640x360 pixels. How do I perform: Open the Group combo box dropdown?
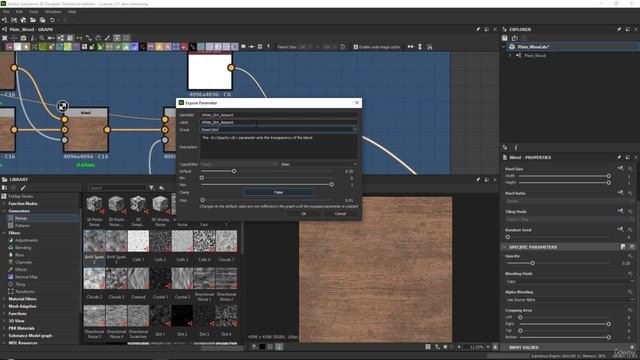354,130
